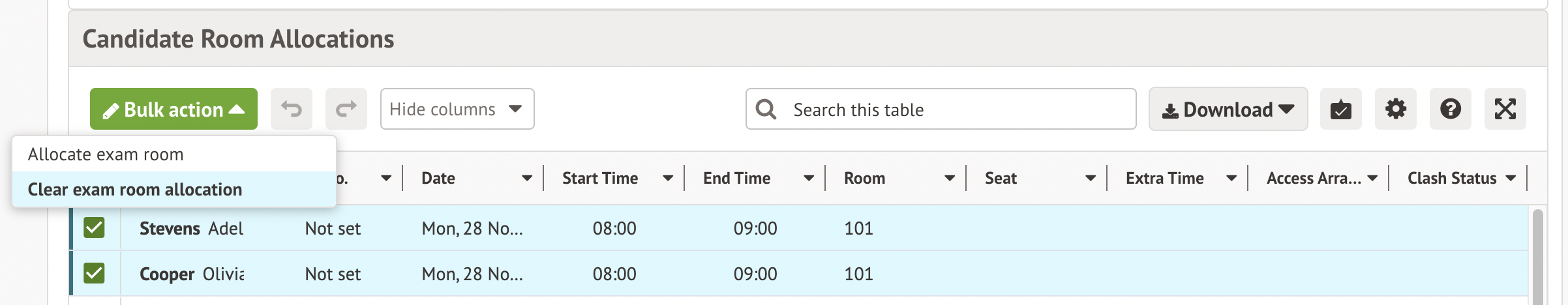
Task: Click the magnifier search icon
Action: point(766,109)
